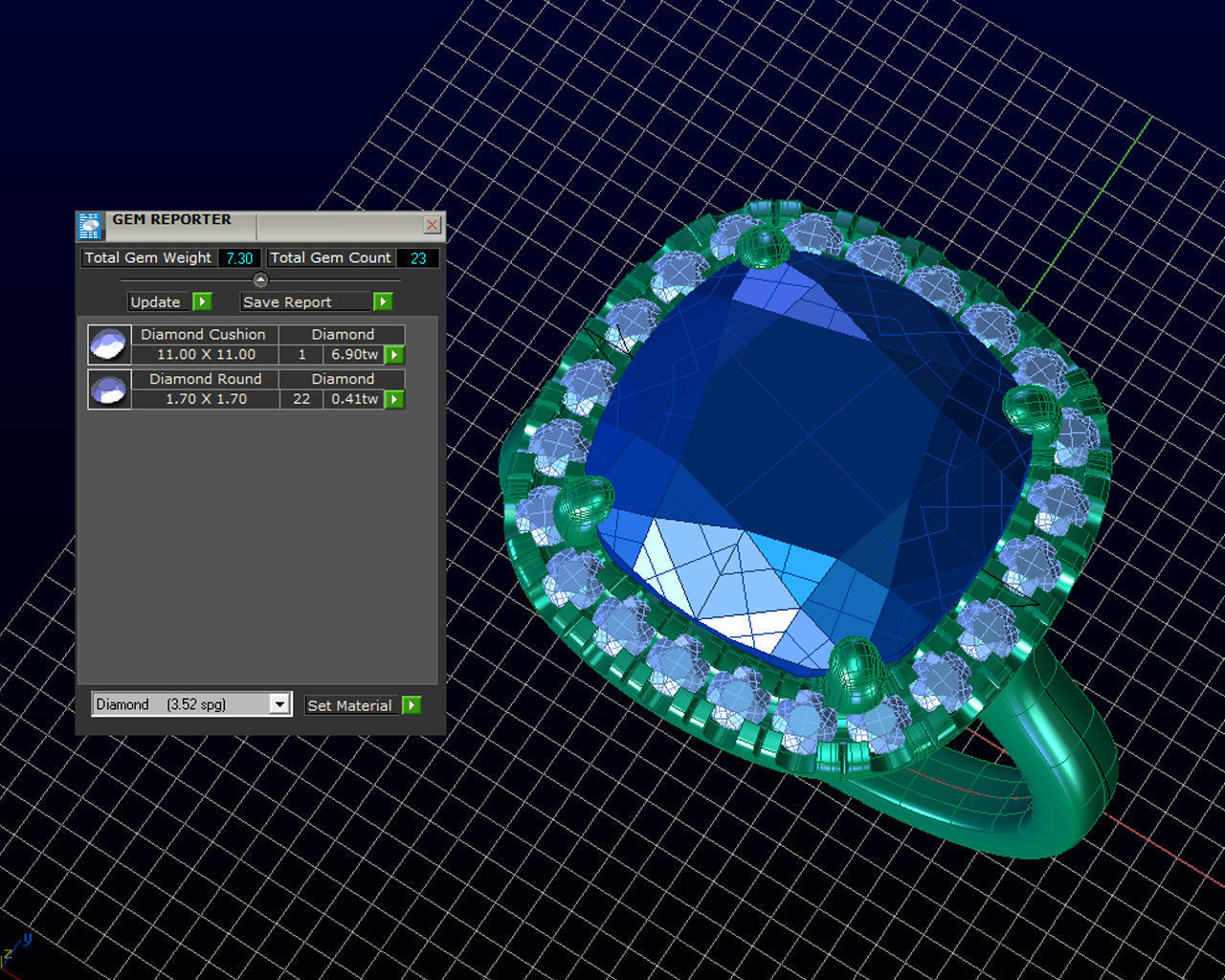The width and height of the screenshot is (1225, 980).
Task: Click the Gem Reporter title bar icon
Action: 89,226
